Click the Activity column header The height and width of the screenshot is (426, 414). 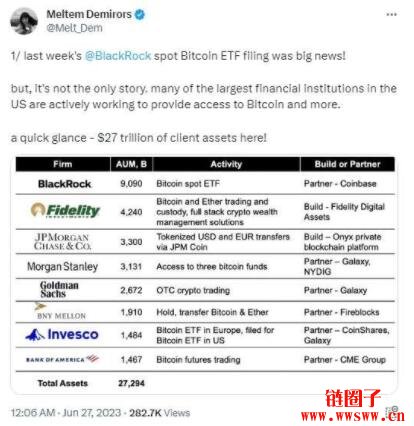pyautogui.click(x=226, y=164)
